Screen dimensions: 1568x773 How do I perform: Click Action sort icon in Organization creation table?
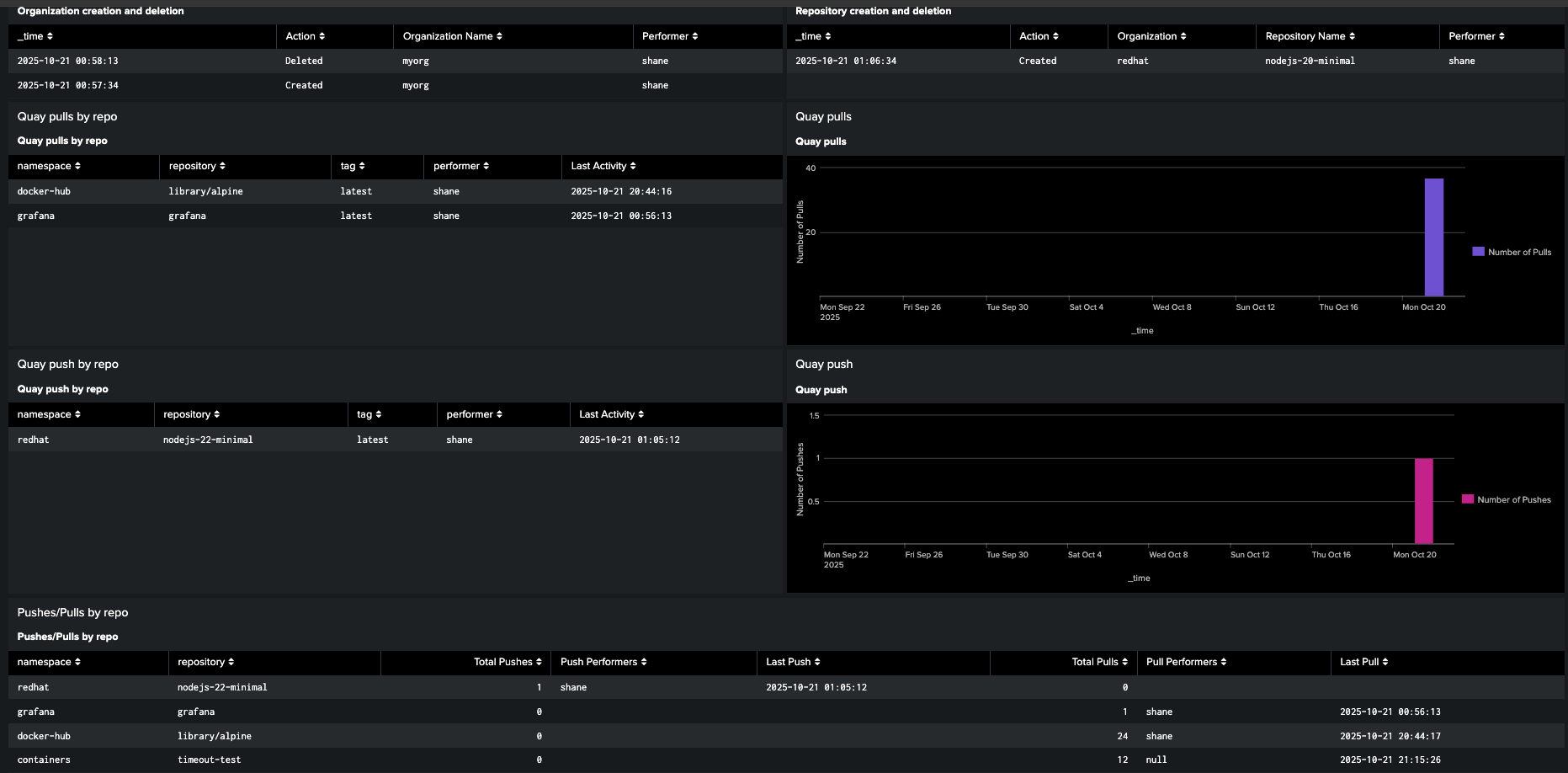322,36
